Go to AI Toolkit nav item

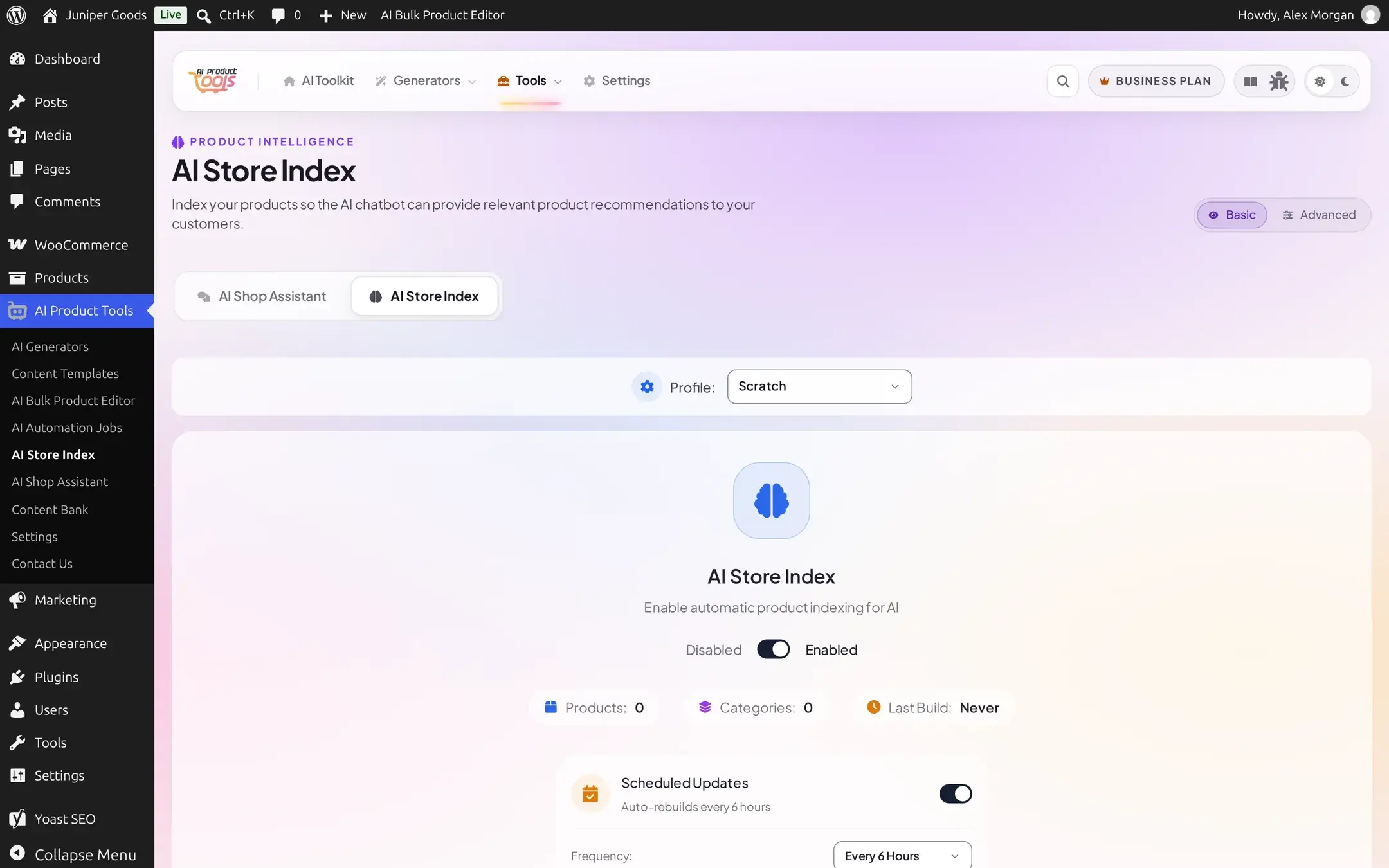click(x=318, y=80)
